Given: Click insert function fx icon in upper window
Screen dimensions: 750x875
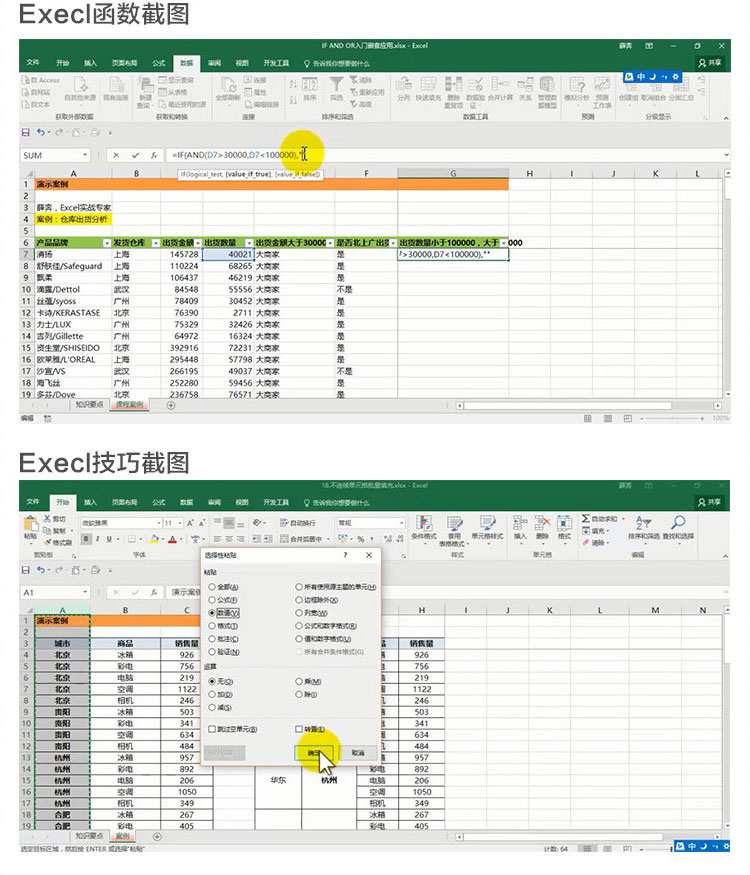Looking at the screenshot, I should tap(153, 155).
